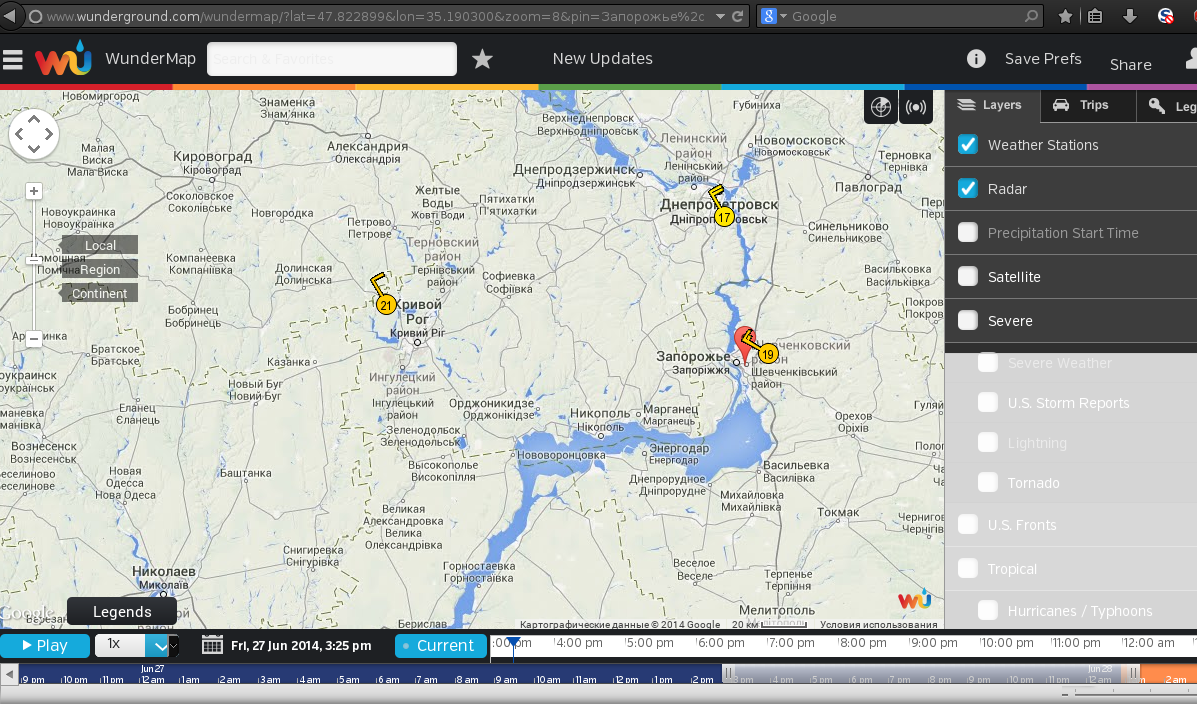Click the browser back arrow

pos(10,16)
